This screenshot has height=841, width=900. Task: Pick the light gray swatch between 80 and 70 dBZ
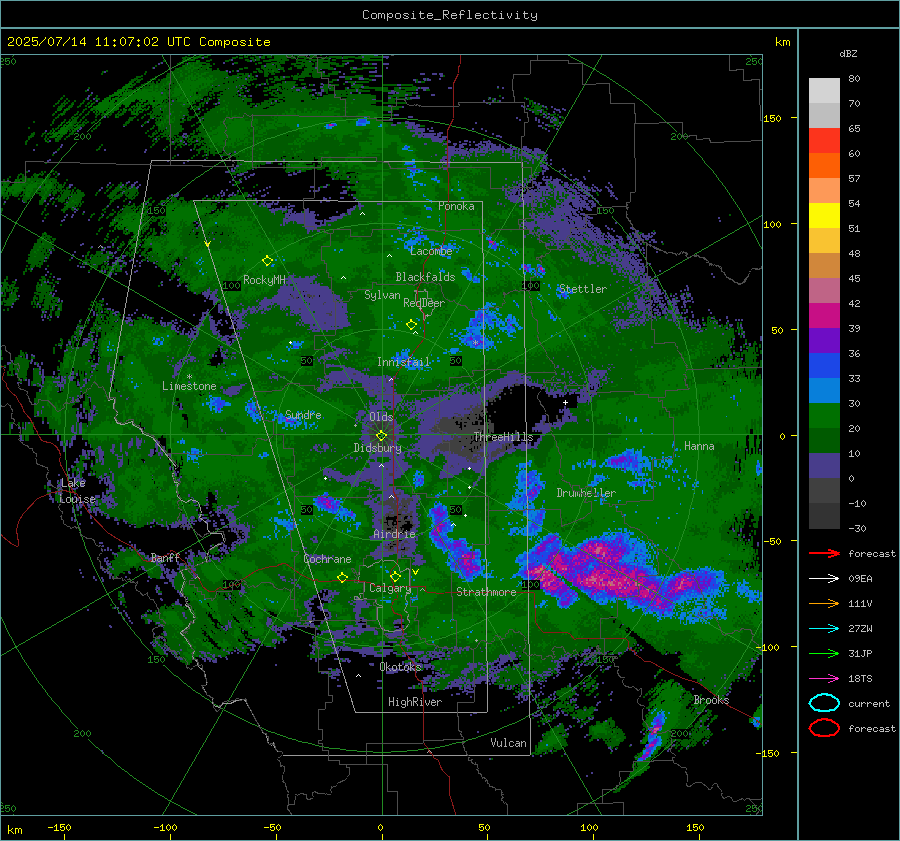[x=824, y=91]
